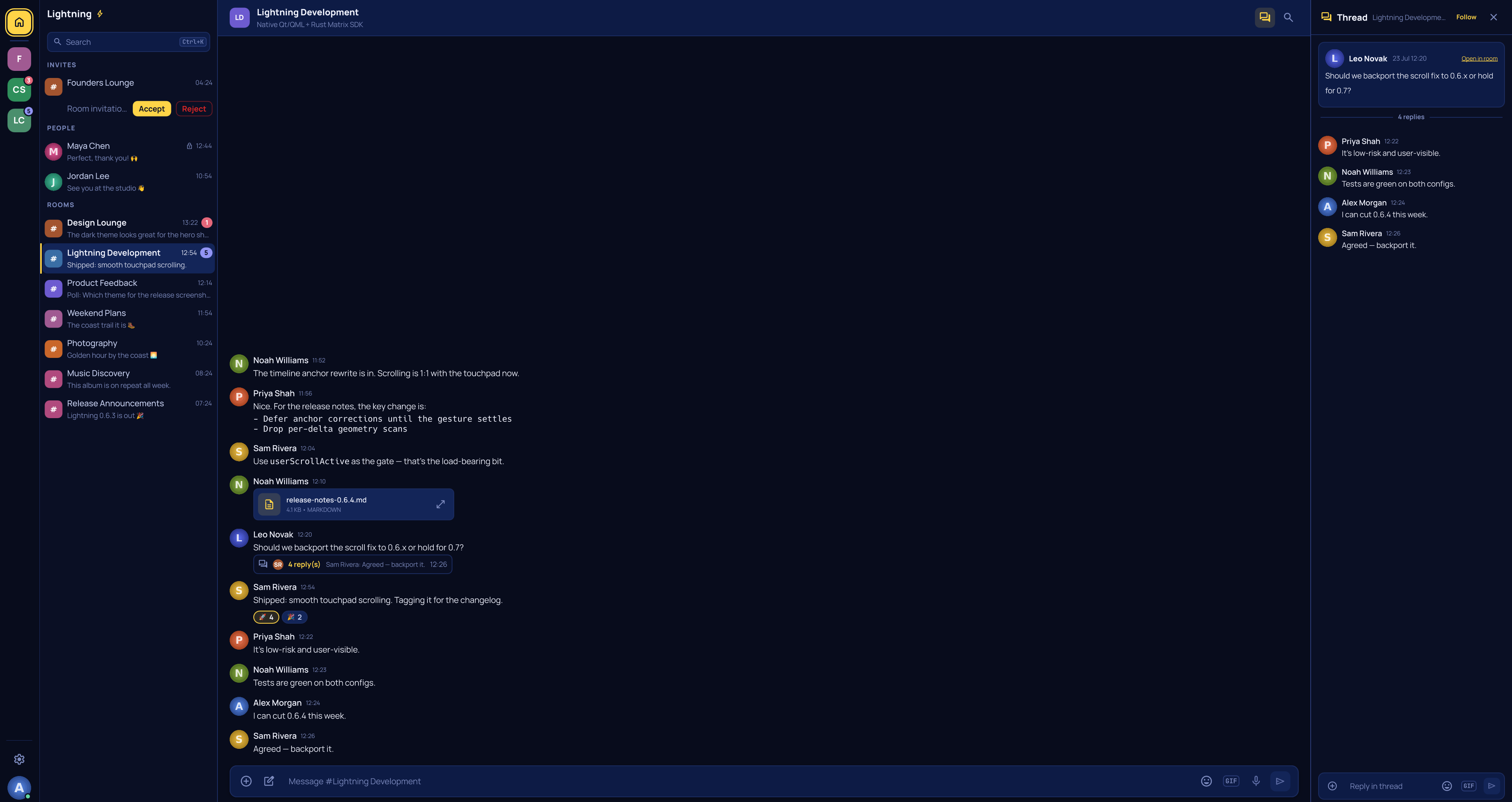The width and height of the screenshot is (1512, 802).
Task: Follow this thread
Action: pos(1466,18)
